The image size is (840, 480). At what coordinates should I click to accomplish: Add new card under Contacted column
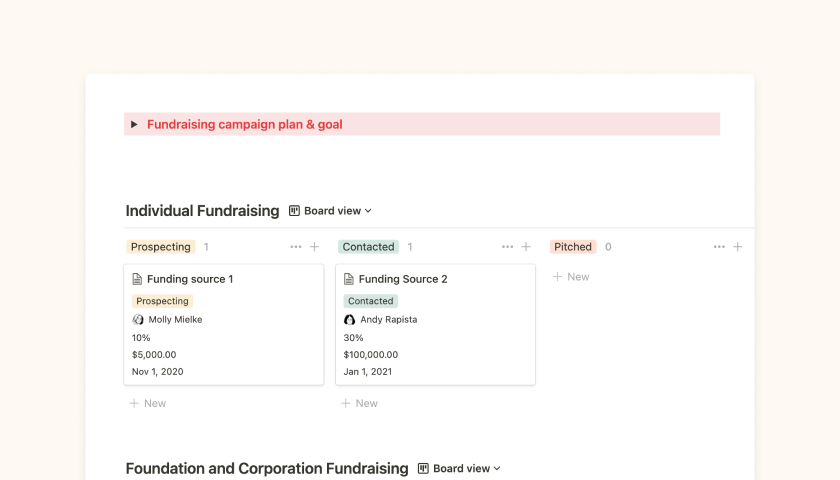[360, 403]
